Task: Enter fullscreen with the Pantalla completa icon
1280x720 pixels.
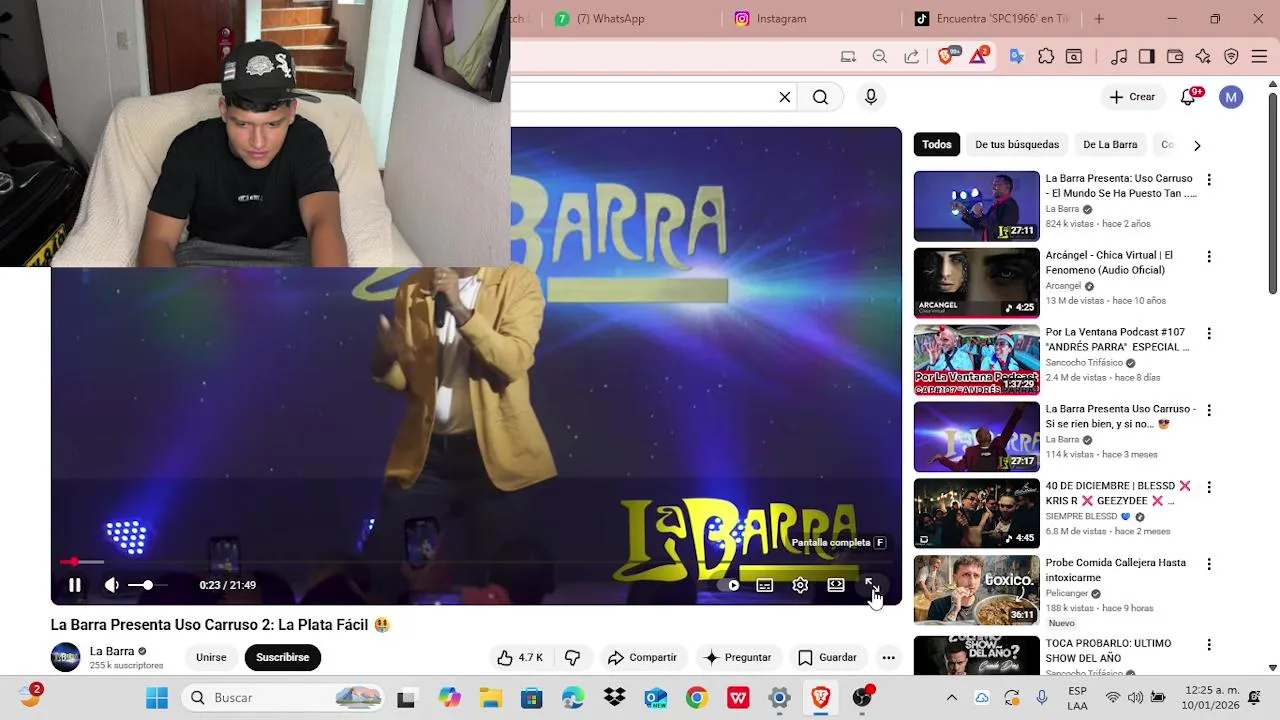Action: coord(871,585)
